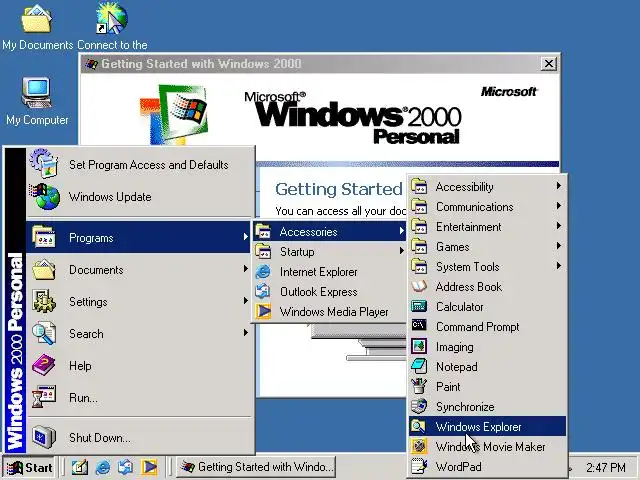Start Calculator from the Accessories menu
This screenshot has width=640, height=480.
(487, 307)
